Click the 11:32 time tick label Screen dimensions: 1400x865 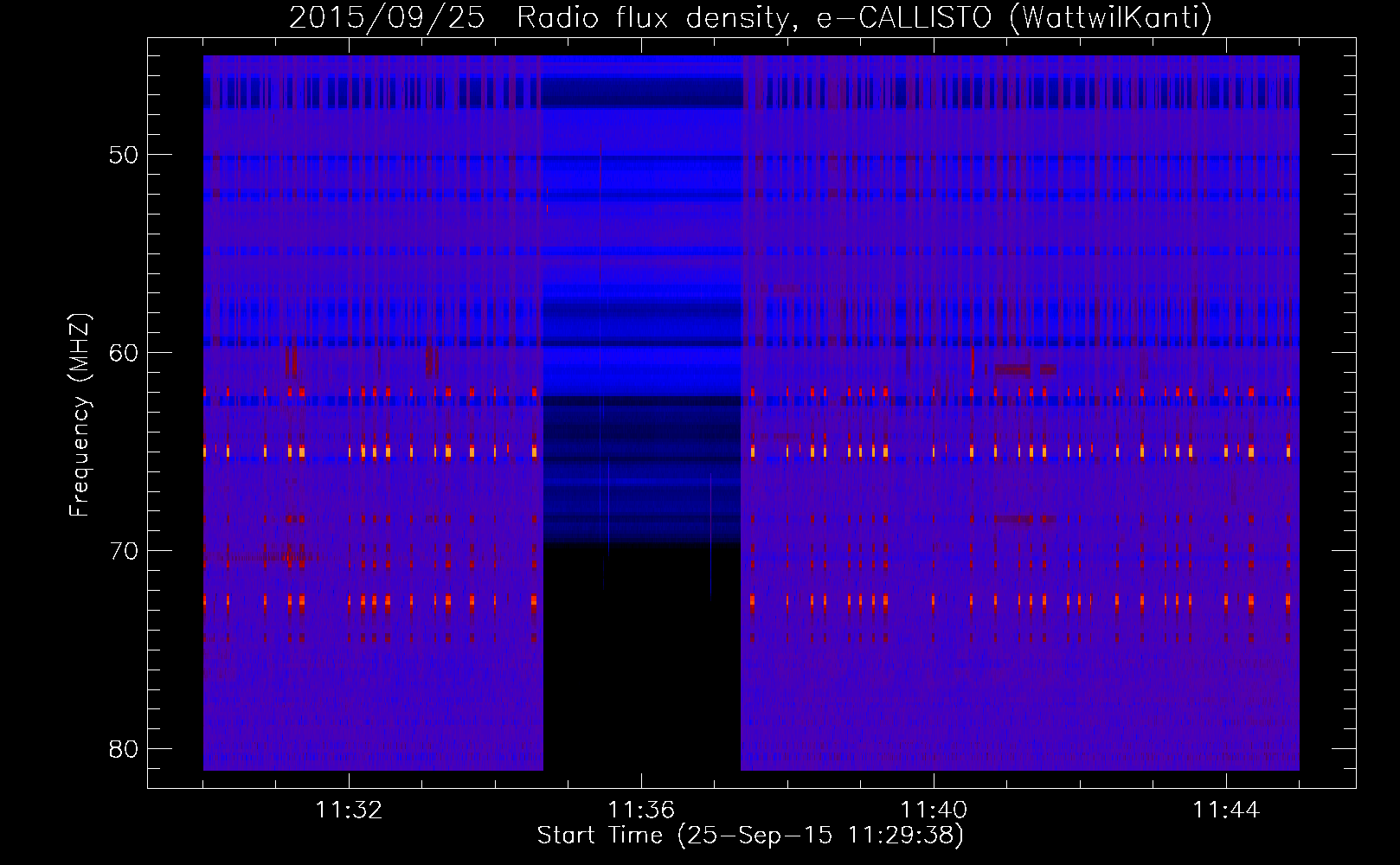(x=349, y=811)
